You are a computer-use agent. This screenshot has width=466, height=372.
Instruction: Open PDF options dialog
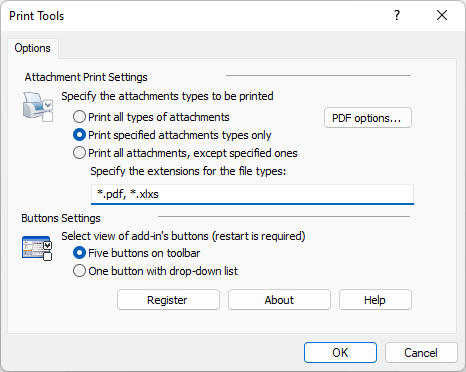click(368, 118)
